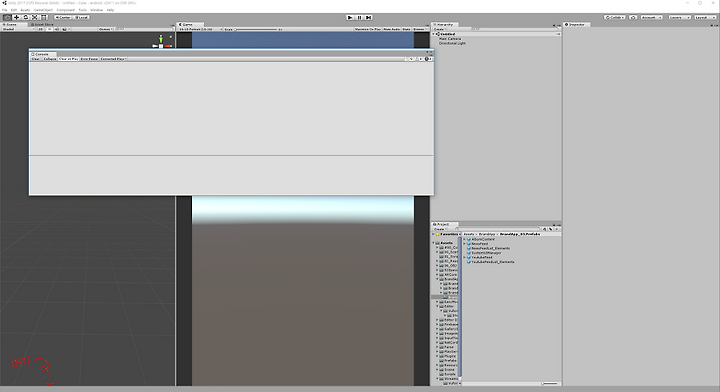Toggle Maximize On Play in Game view

(x=367, y=29)
